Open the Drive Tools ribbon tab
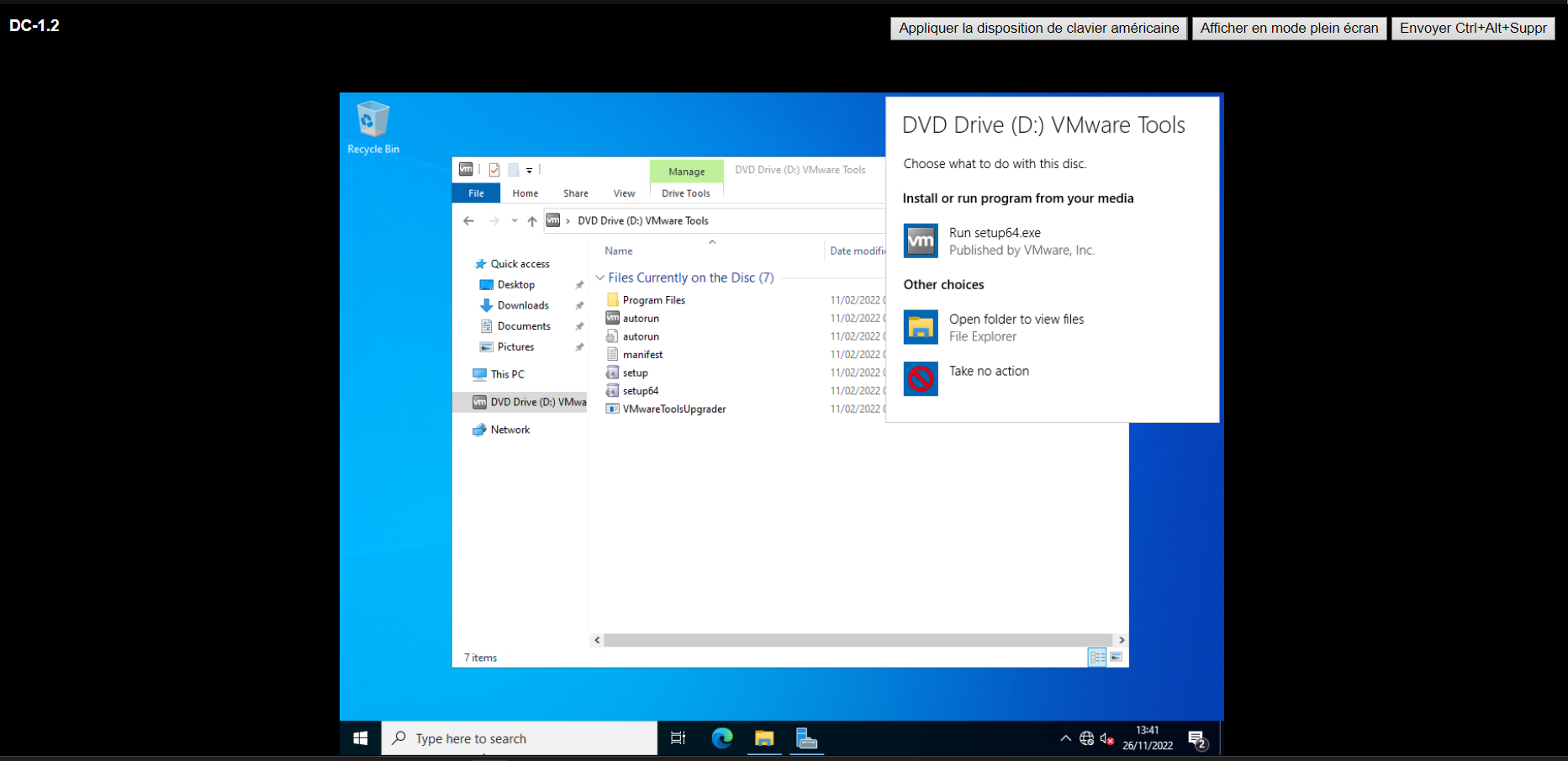Screen dimensions: 1568x761 (x=686, y=193)
